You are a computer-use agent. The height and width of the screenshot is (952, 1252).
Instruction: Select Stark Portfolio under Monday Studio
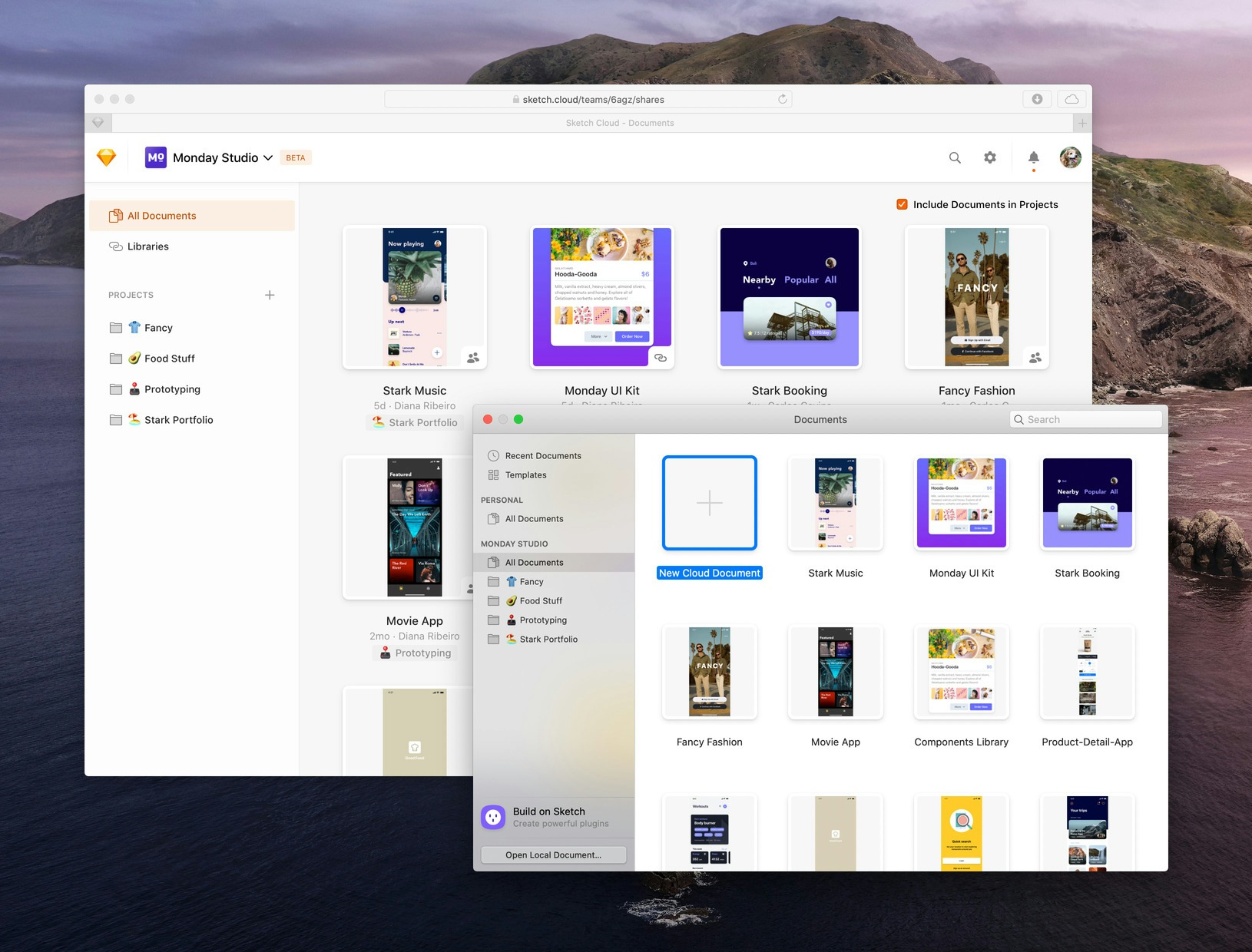click(548, 639)
